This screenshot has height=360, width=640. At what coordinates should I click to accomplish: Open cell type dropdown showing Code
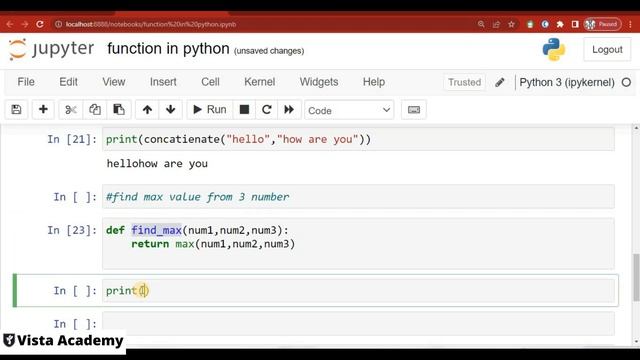[349, 110]
